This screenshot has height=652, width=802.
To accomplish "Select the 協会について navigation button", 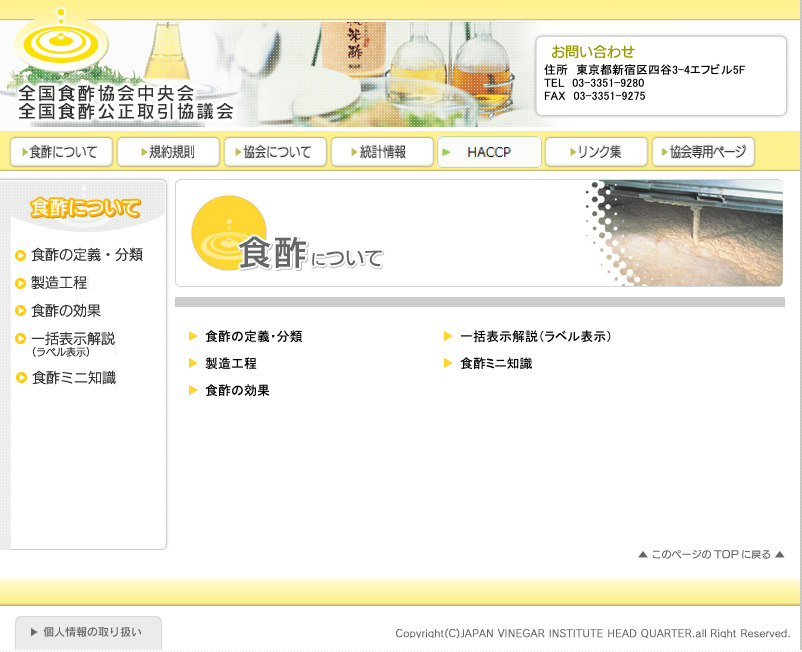I will (275, 152).
